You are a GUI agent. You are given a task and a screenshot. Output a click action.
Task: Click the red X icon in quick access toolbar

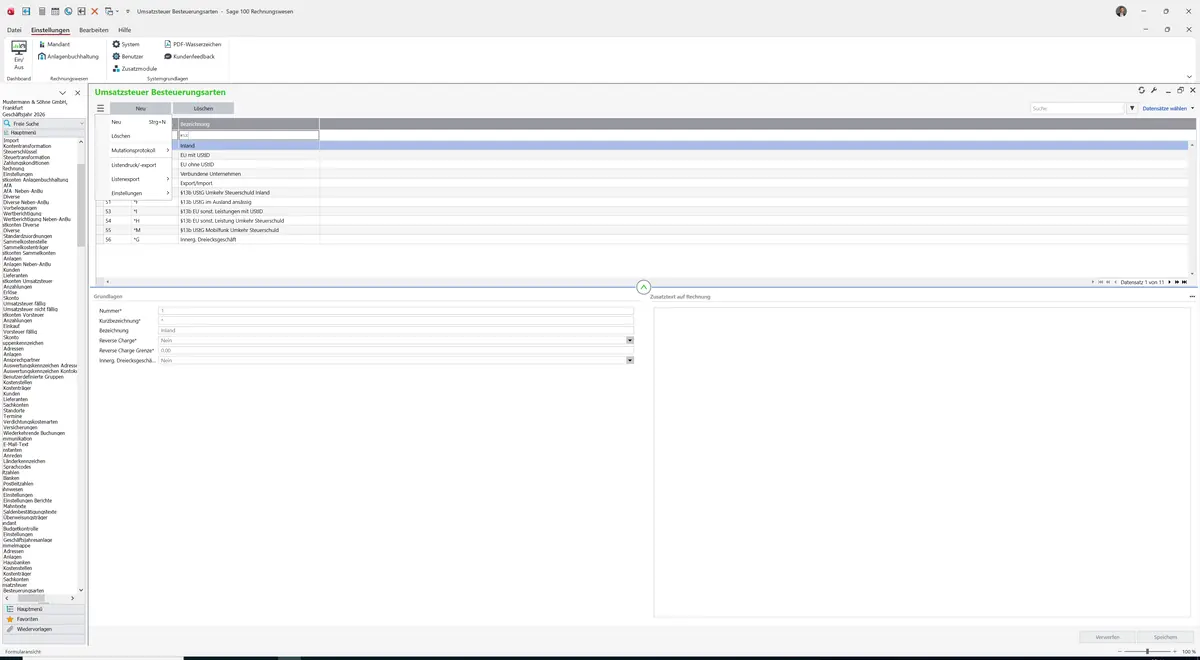pos(95,11)
